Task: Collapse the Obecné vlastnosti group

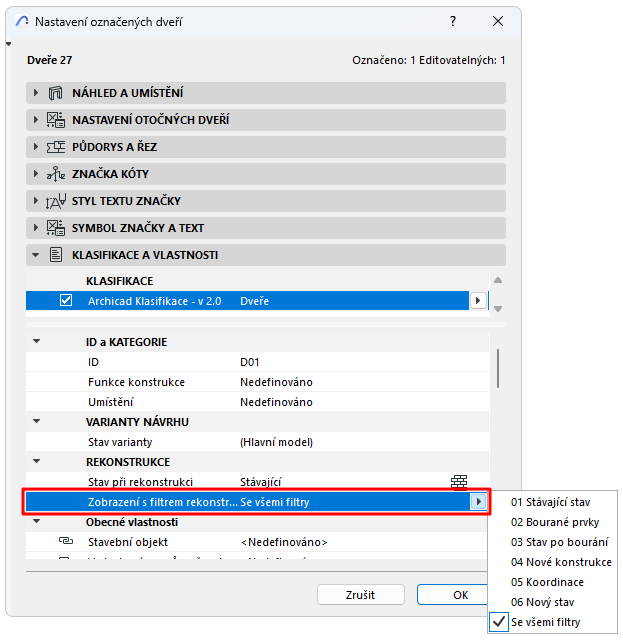Action: click(x=37, y=521)
